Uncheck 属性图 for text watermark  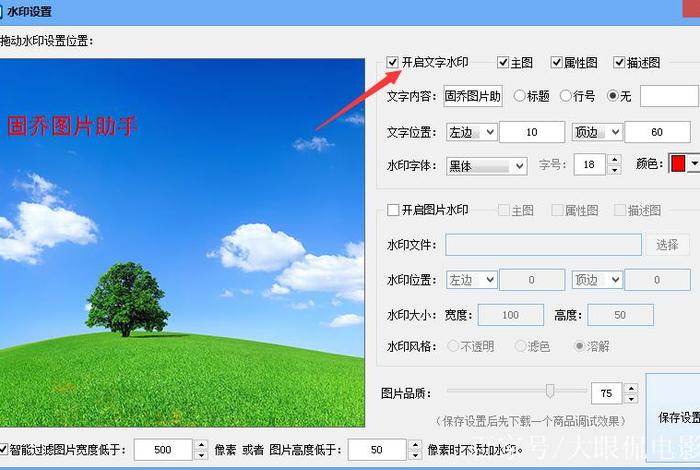point(556,62)
